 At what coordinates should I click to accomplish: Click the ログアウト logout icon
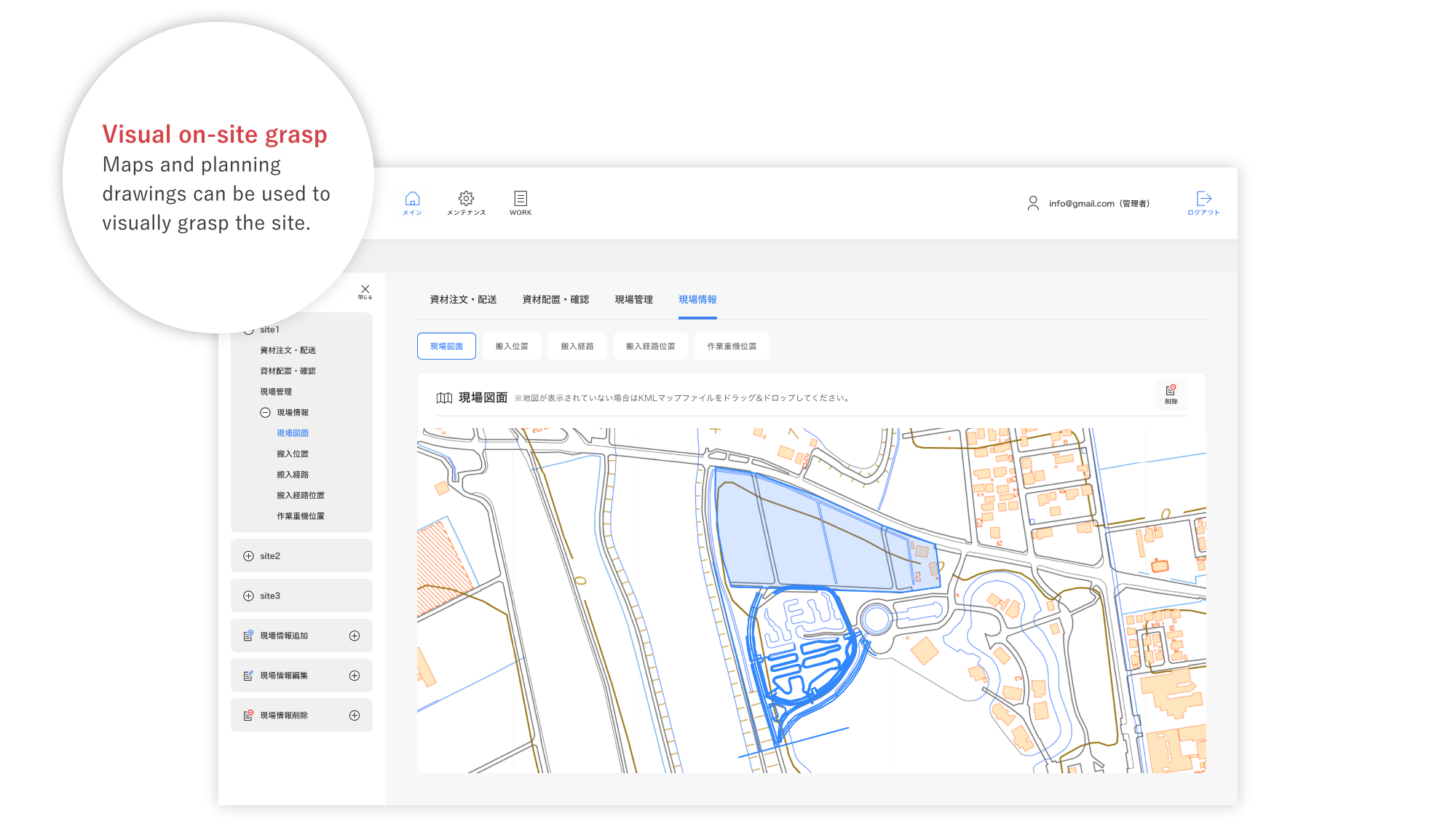pyautogui.click(x=1203, y=199)
